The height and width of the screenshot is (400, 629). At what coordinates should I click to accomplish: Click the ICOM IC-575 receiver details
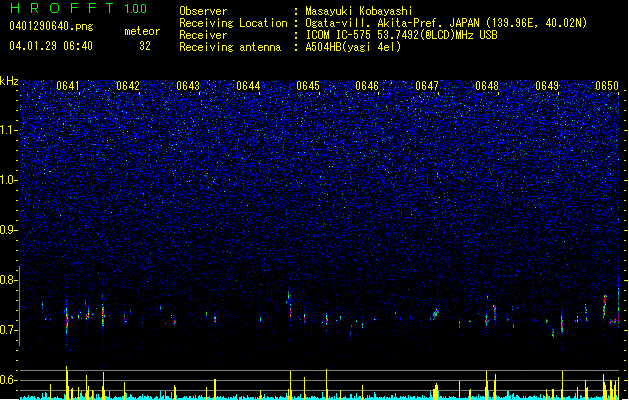(x=401, y=35)
